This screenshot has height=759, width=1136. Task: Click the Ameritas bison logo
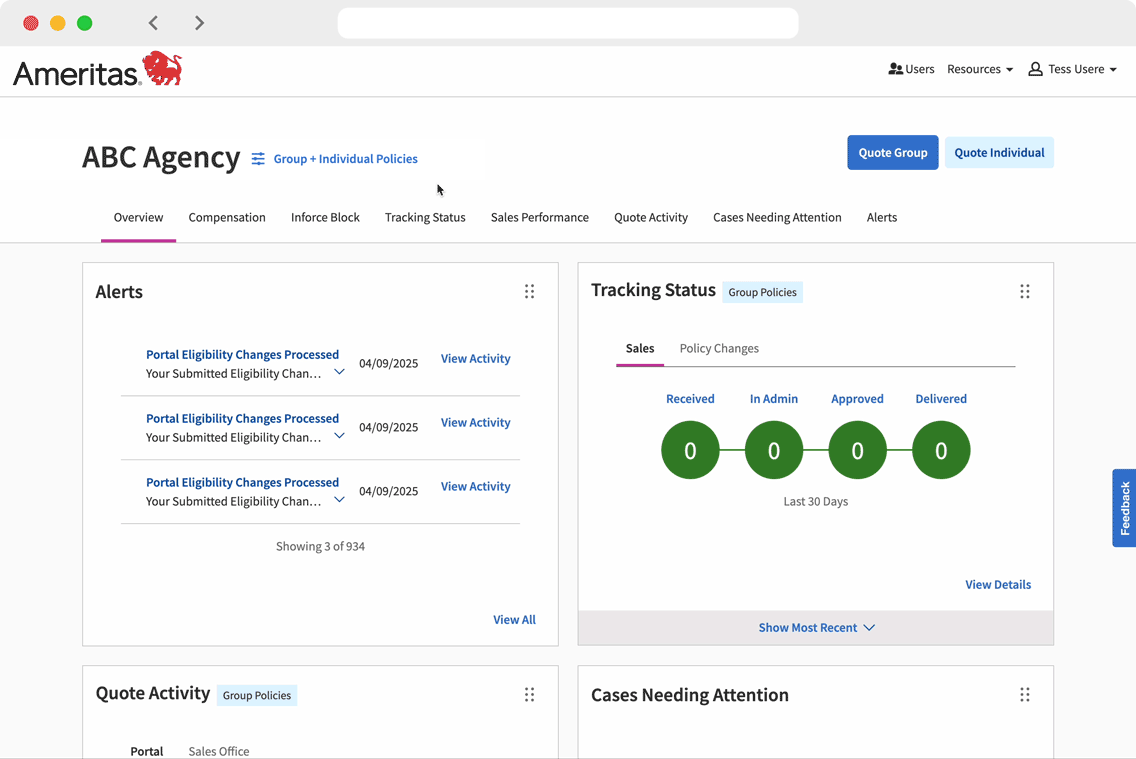point(162,69)
